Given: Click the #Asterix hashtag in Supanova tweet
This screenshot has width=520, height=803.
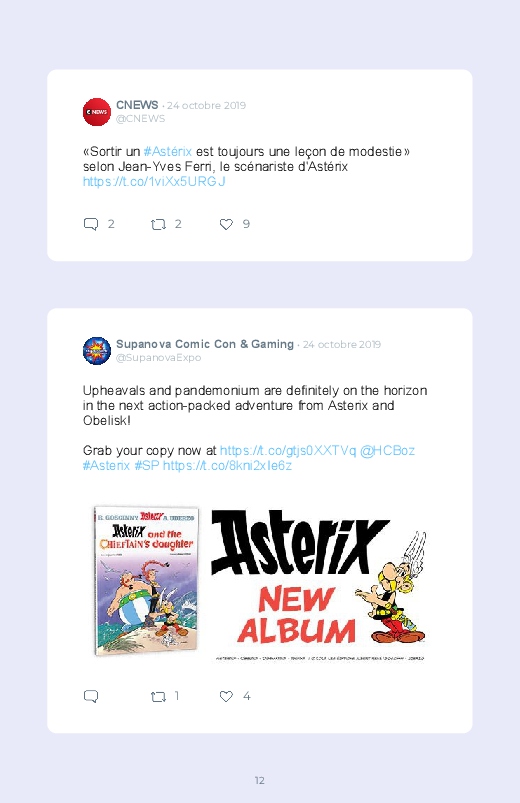Looking at the screenshot, I should pyautogui.click(x=107, y=466).
